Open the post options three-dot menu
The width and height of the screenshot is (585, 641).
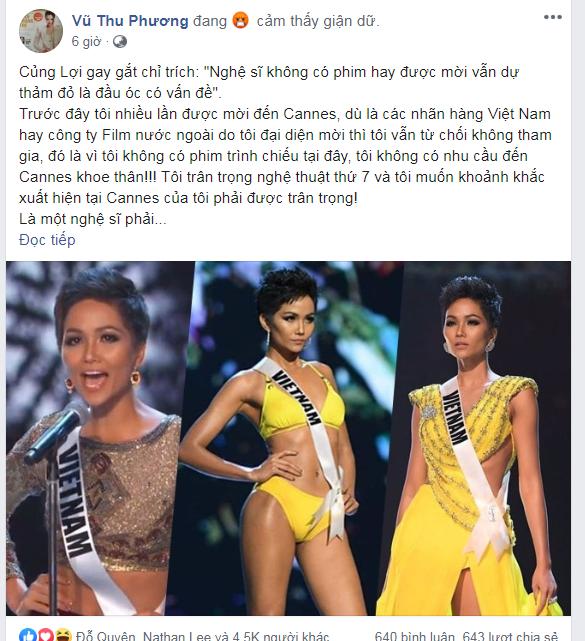point(552,17)
